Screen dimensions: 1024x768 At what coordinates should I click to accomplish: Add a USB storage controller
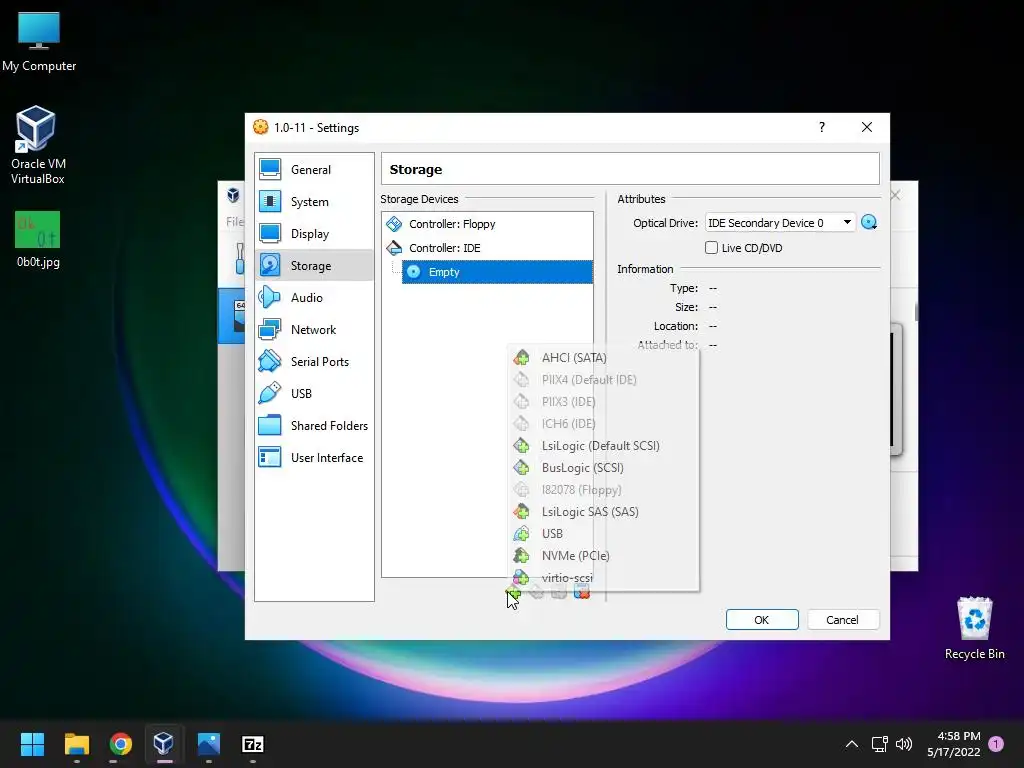click(603, 534)
